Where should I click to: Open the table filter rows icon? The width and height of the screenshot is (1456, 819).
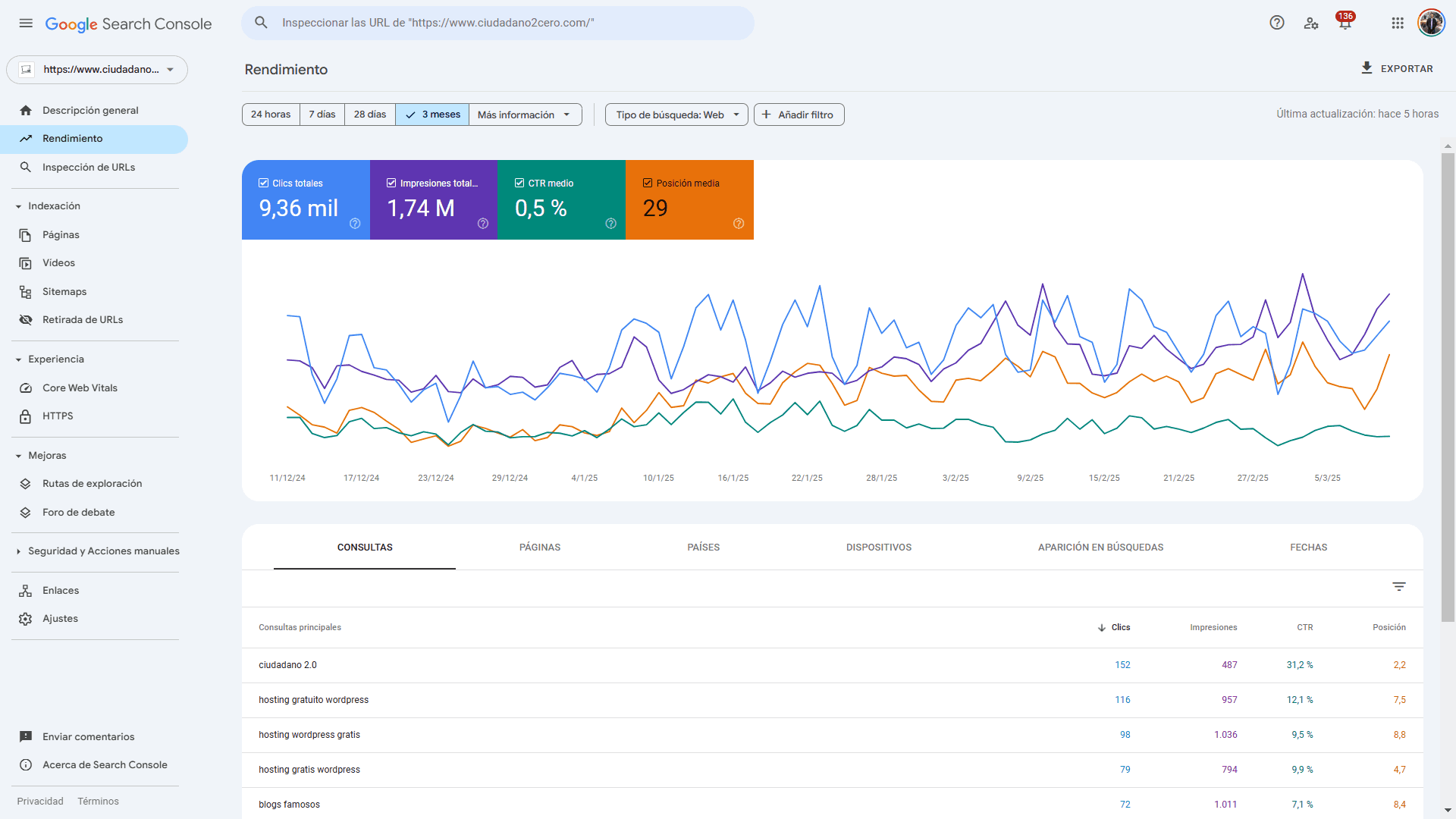(x=1399, y=587)
